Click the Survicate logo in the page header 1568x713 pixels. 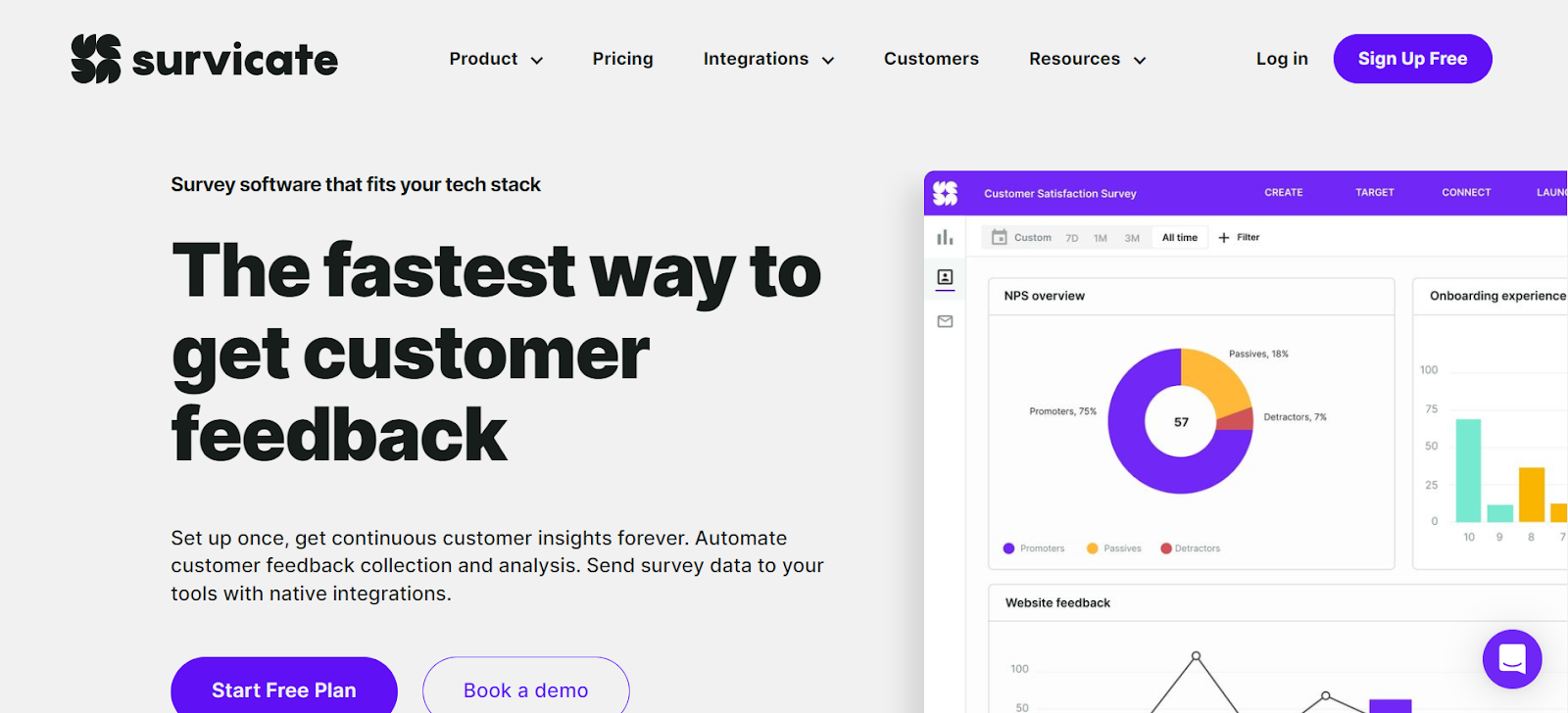coord(203,60)
